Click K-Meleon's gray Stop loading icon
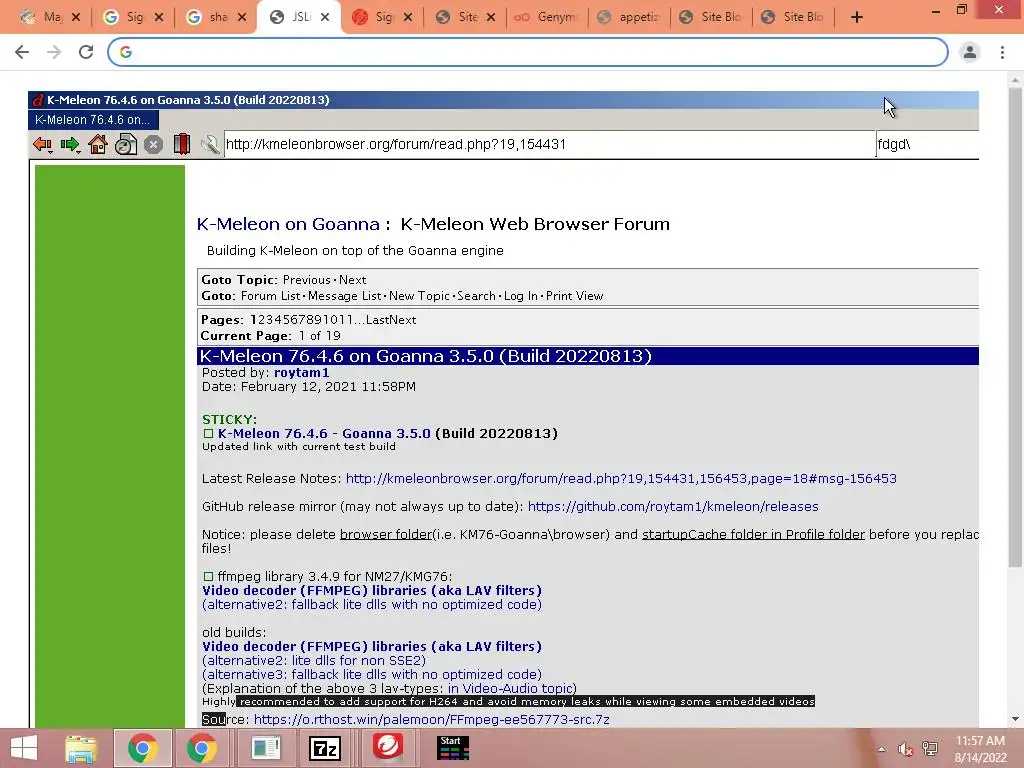 pyautogui.click(x=153, y=144)
